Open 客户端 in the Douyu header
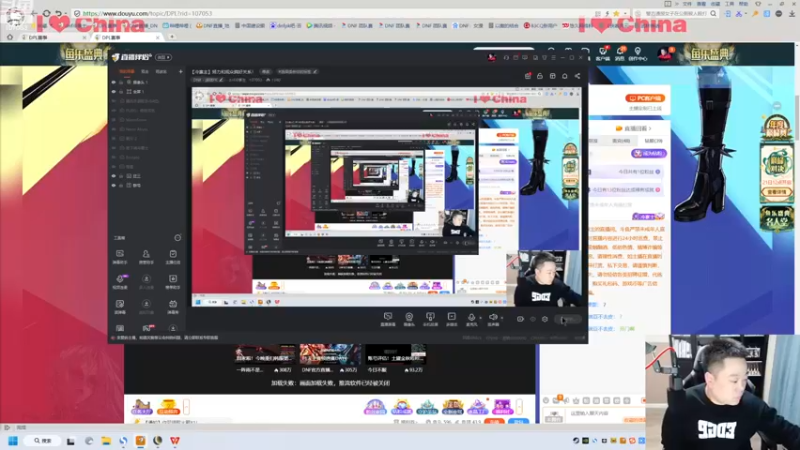Image resolution: width=800 pixels, height=450 pixels. pos(603,54)
